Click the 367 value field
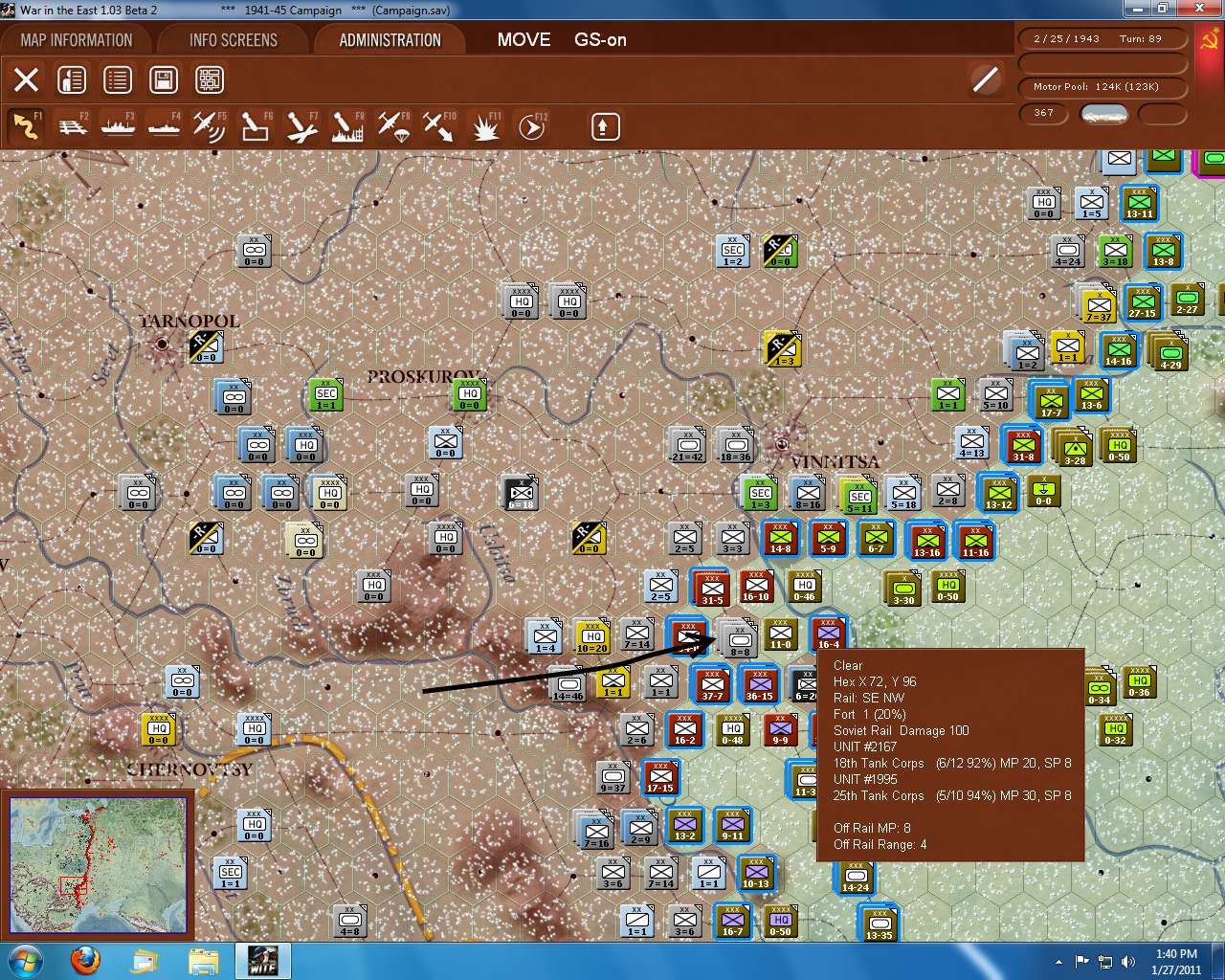 tap(1044, 113)
